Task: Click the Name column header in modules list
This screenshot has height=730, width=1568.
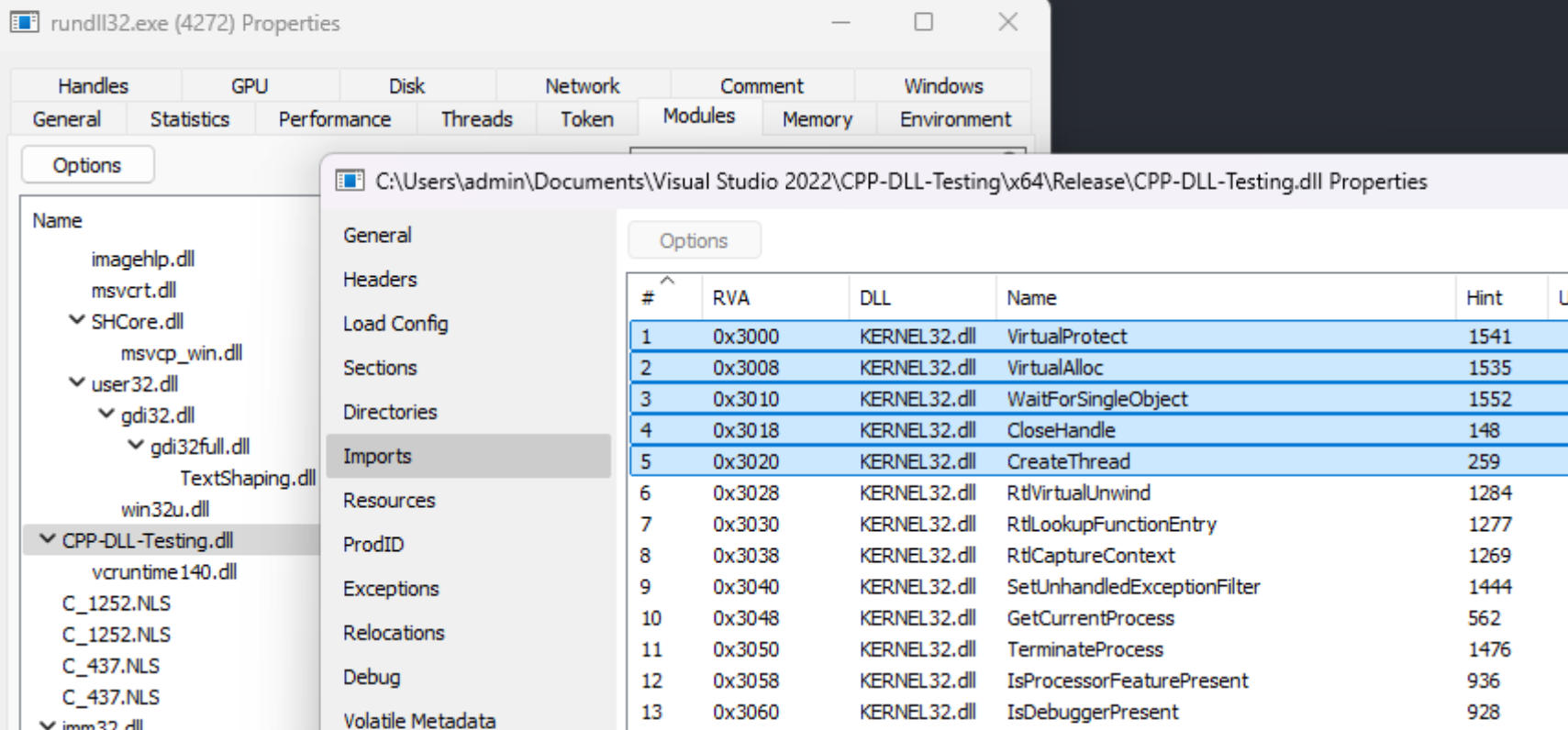Action: (x=170, y=220)
